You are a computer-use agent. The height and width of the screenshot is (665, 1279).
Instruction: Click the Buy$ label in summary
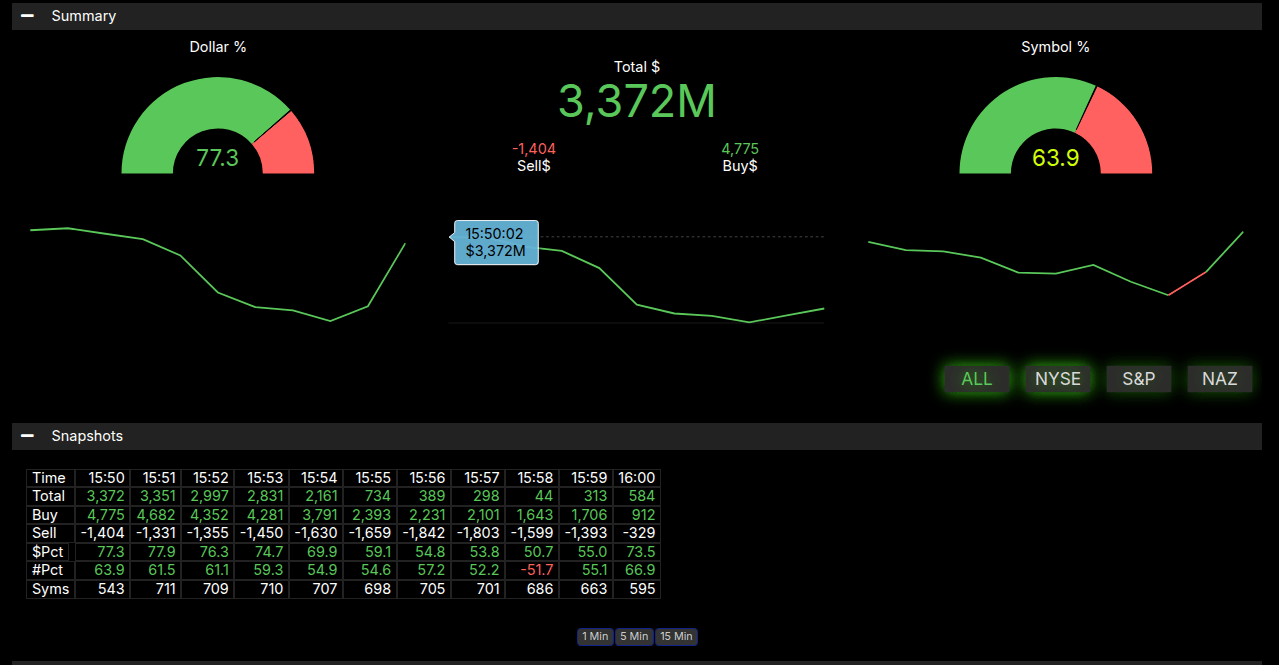(x=740, y=166)
